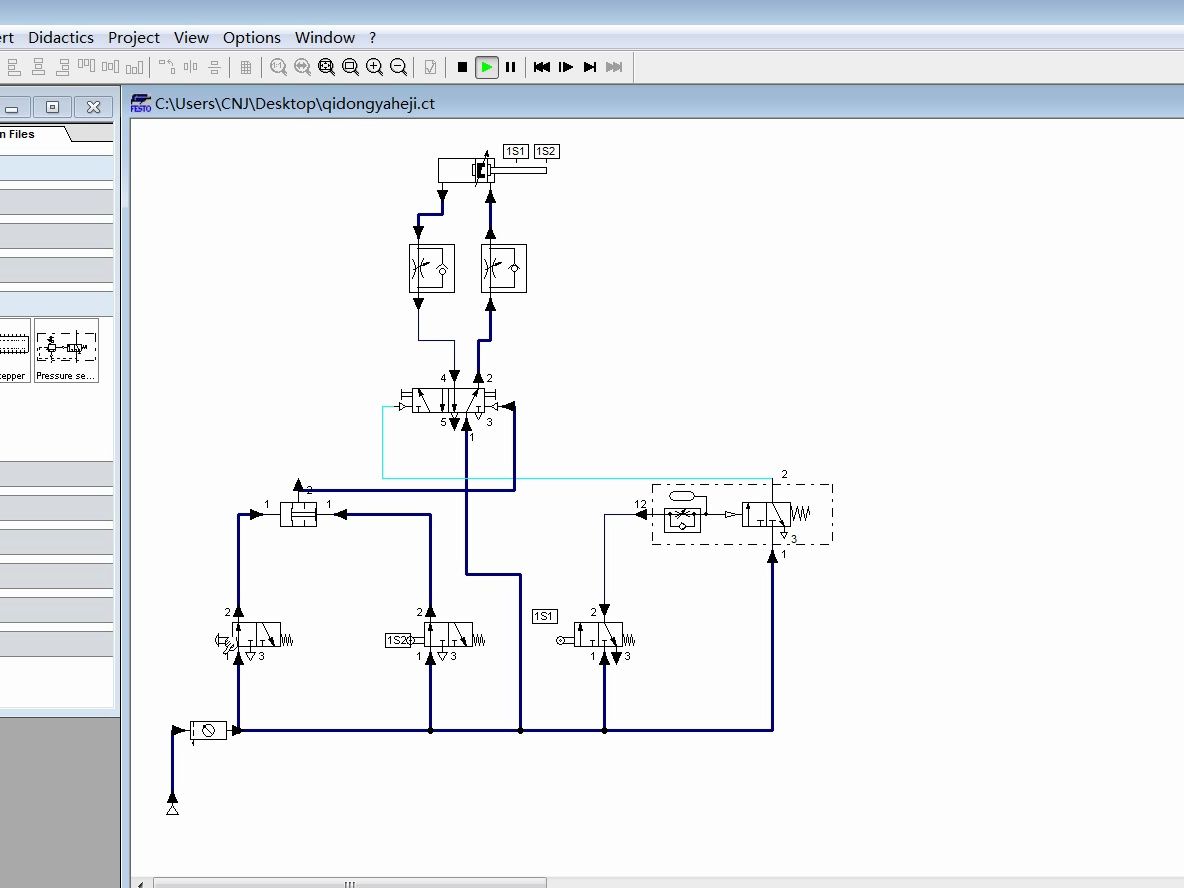
Task: Select view at original 1:1 zoom level
Action: click(278, 66)
